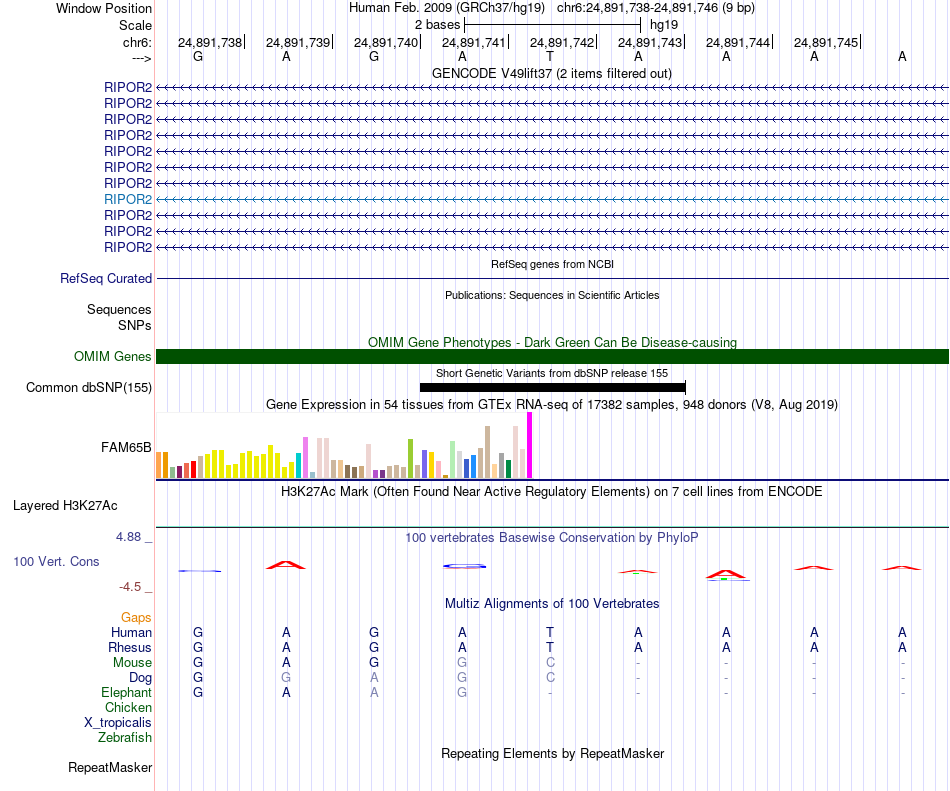Click the chr6: ruler label
Viewport: 950px width, 791px height.
pyautogui.click(x=137, y=42)
